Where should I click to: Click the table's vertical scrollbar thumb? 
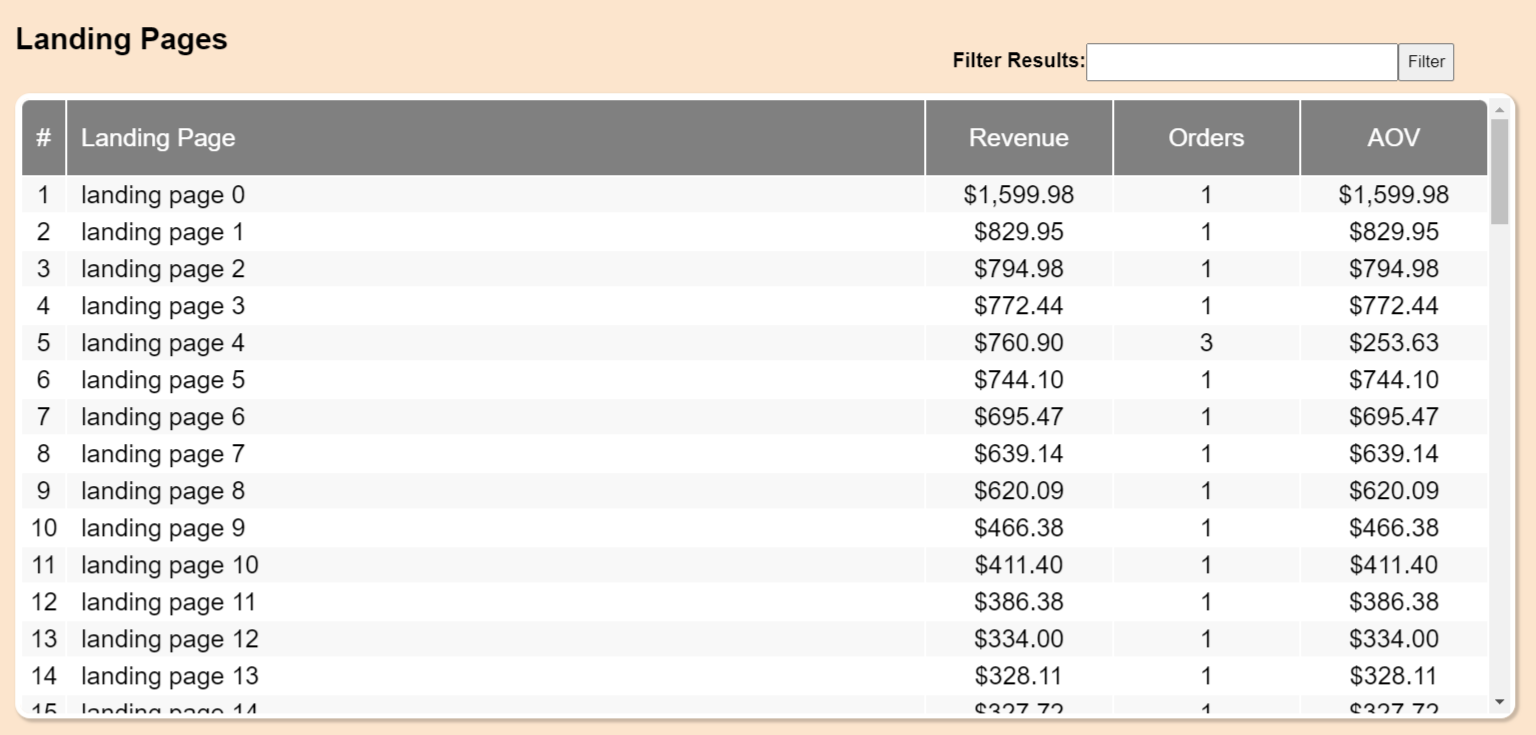coord(1499,170)
